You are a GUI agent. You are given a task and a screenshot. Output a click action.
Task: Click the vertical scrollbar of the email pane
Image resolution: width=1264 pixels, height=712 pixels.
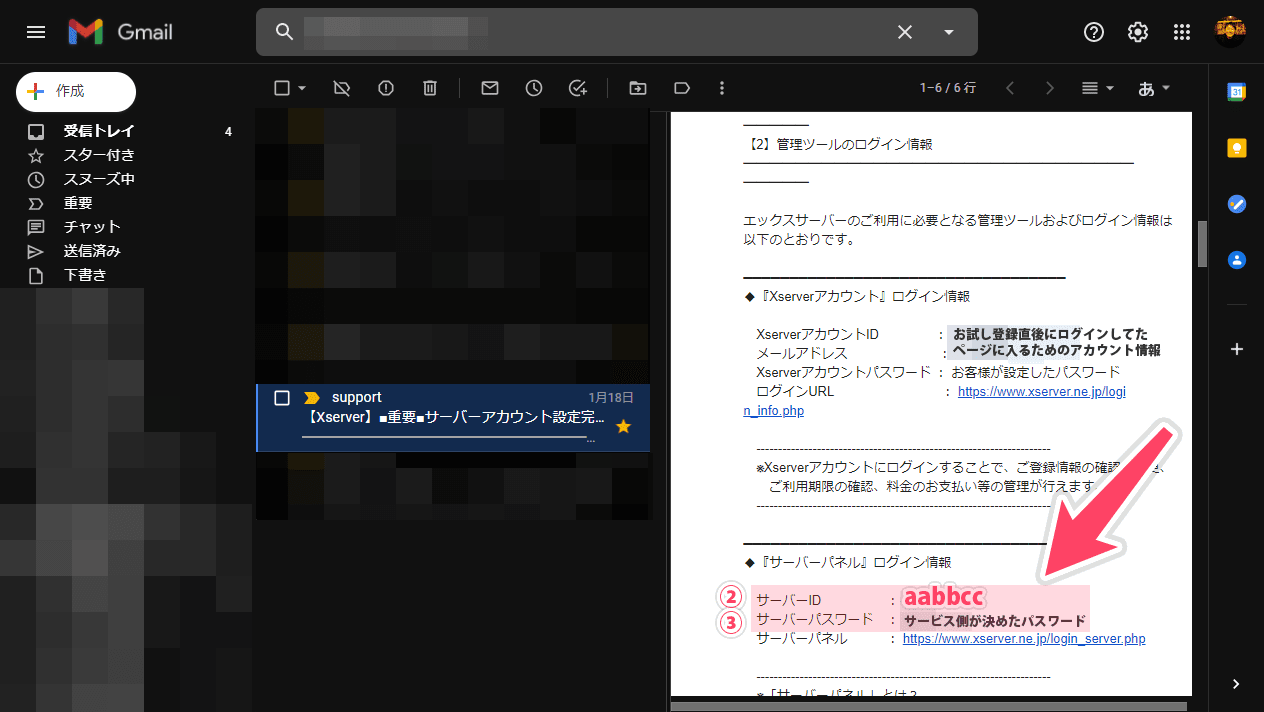(1202, 243)
